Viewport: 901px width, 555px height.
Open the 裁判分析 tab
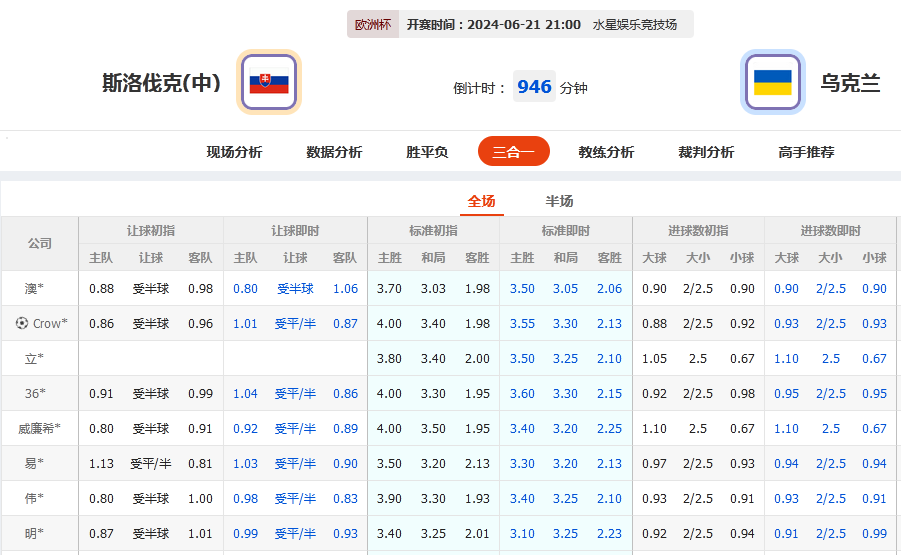point(706,152)
